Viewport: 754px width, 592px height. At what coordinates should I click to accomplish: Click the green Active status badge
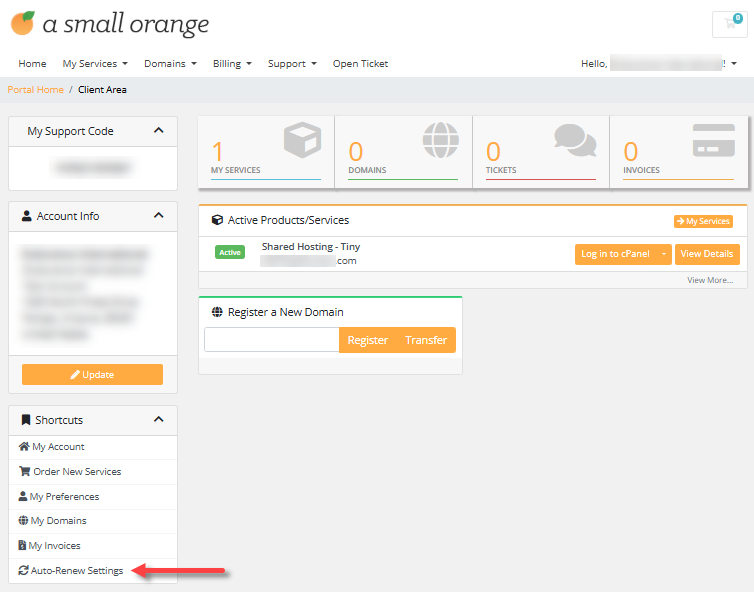pyautogui.click(x=230, y=252)
